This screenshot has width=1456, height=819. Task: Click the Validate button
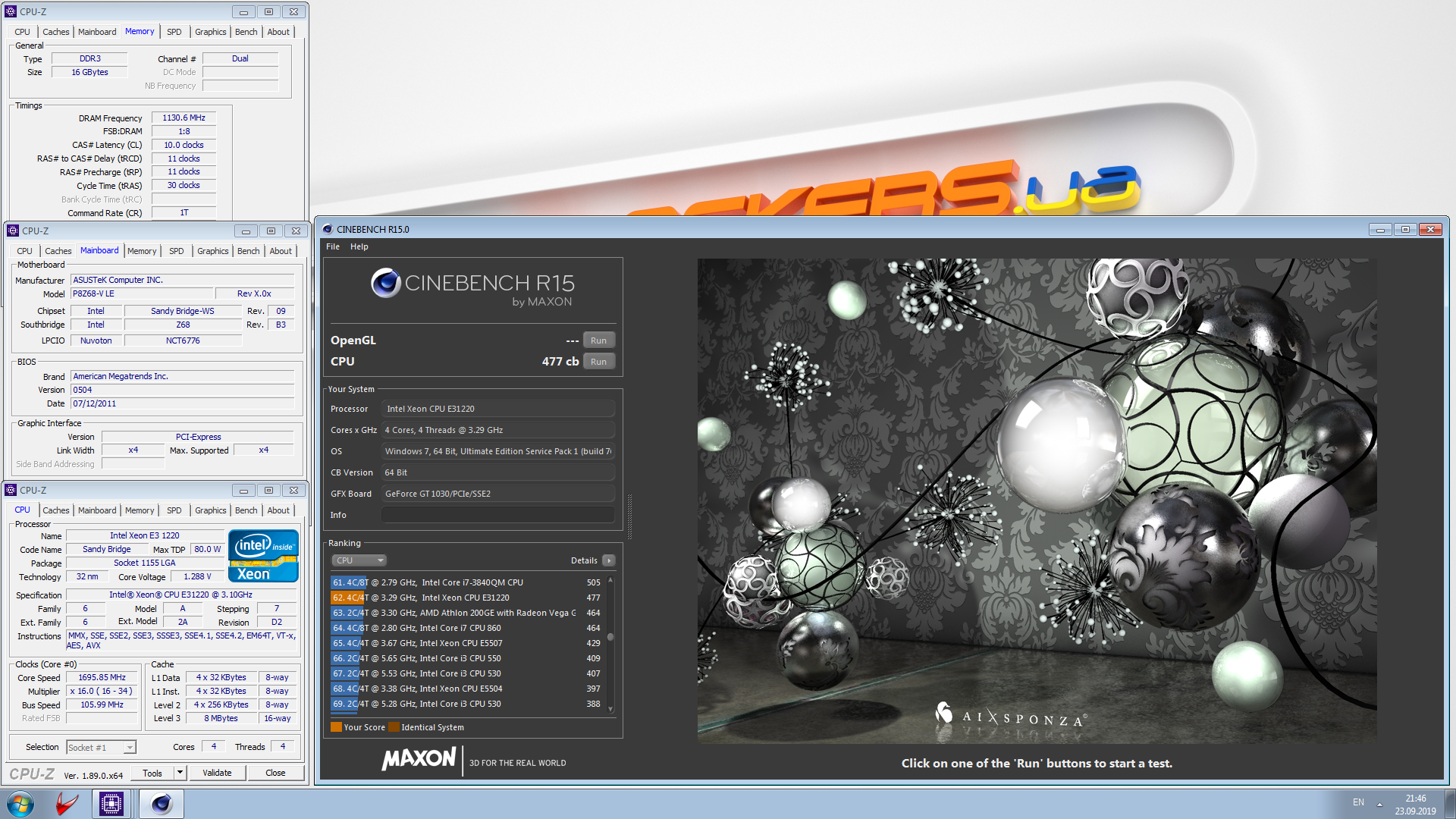[217, 773]
